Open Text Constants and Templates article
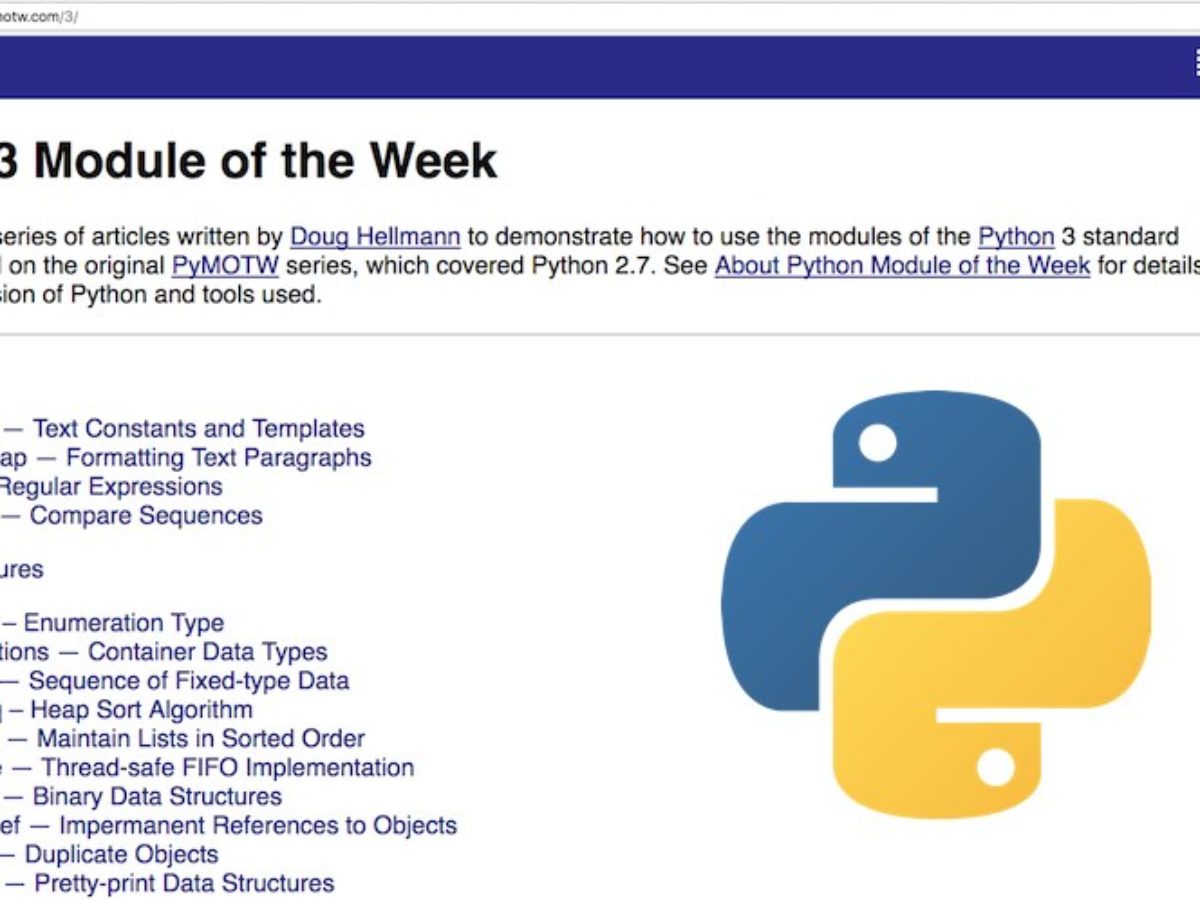1200x900 pixels. click(x=200, y=429)
